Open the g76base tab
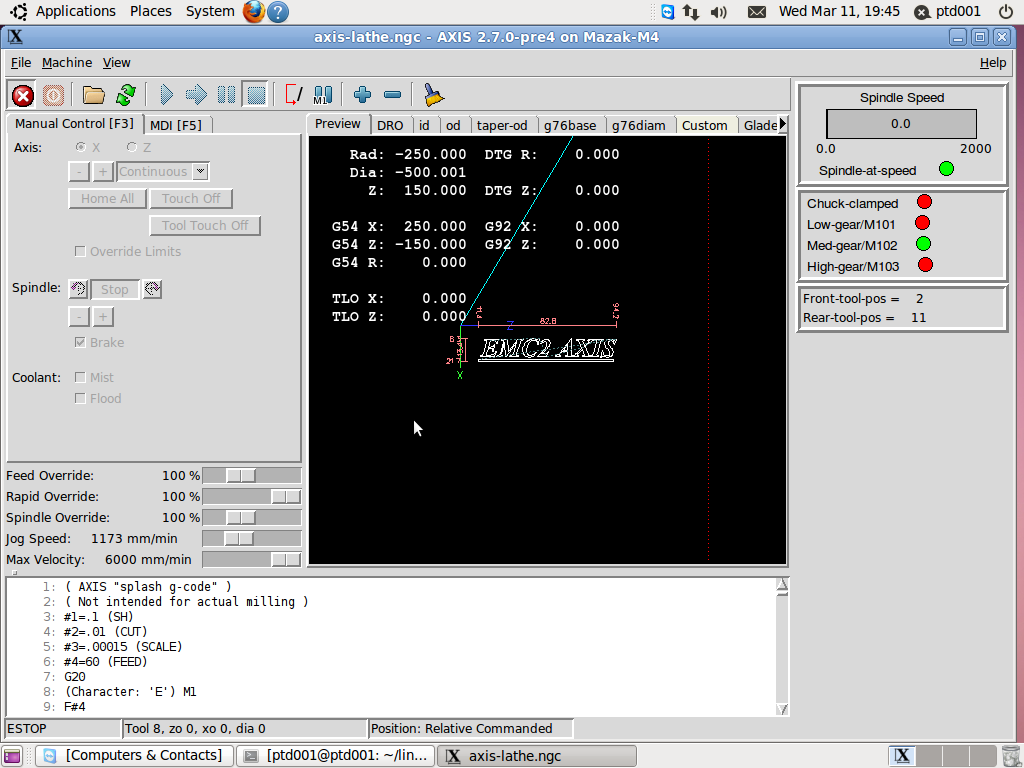The image size is (1024, 768). pos(569,125)
